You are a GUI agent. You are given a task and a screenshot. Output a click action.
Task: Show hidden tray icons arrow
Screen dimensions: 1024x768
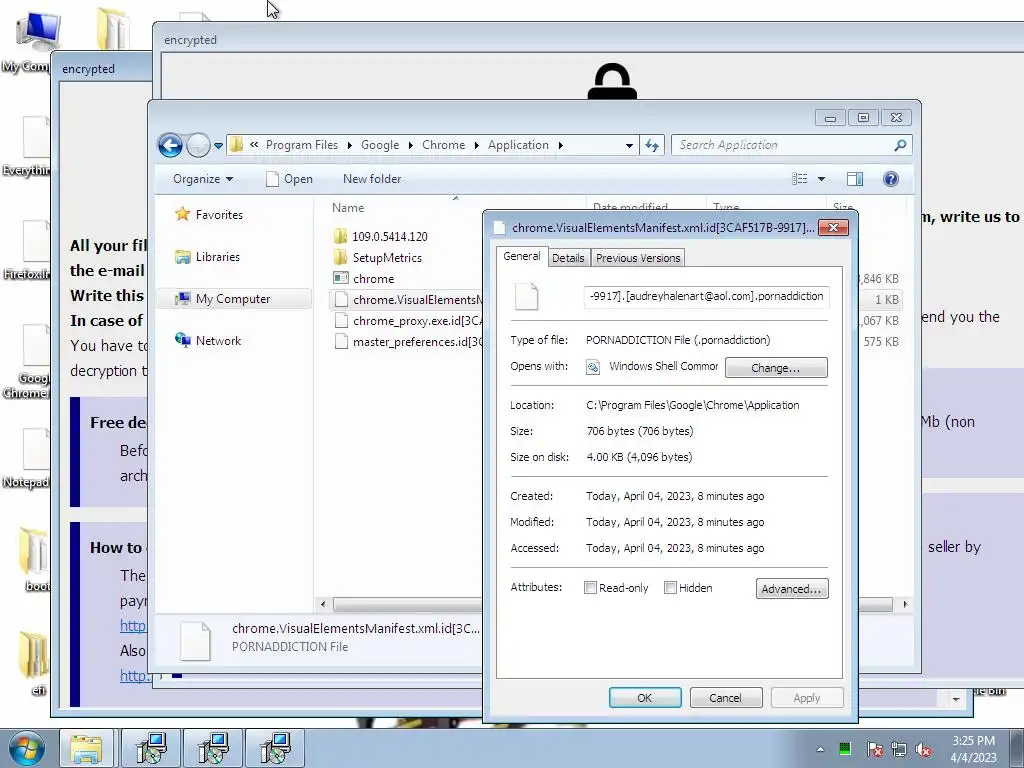(820, 749)
